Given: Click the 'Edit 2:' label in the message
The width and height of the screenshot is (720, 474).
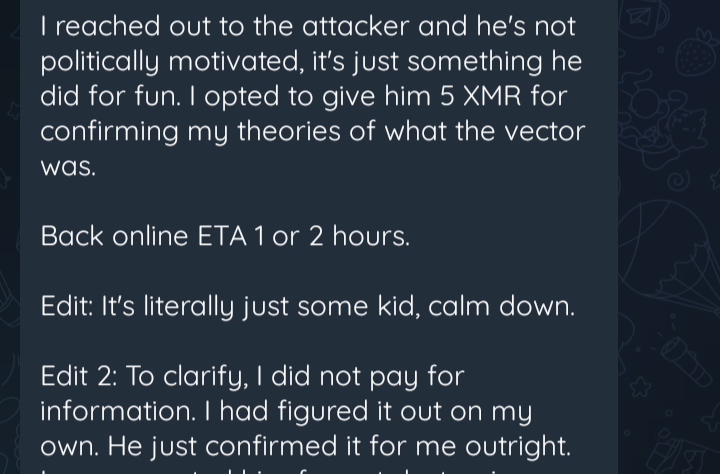Looking at the screenshot, I should [78, 376].
